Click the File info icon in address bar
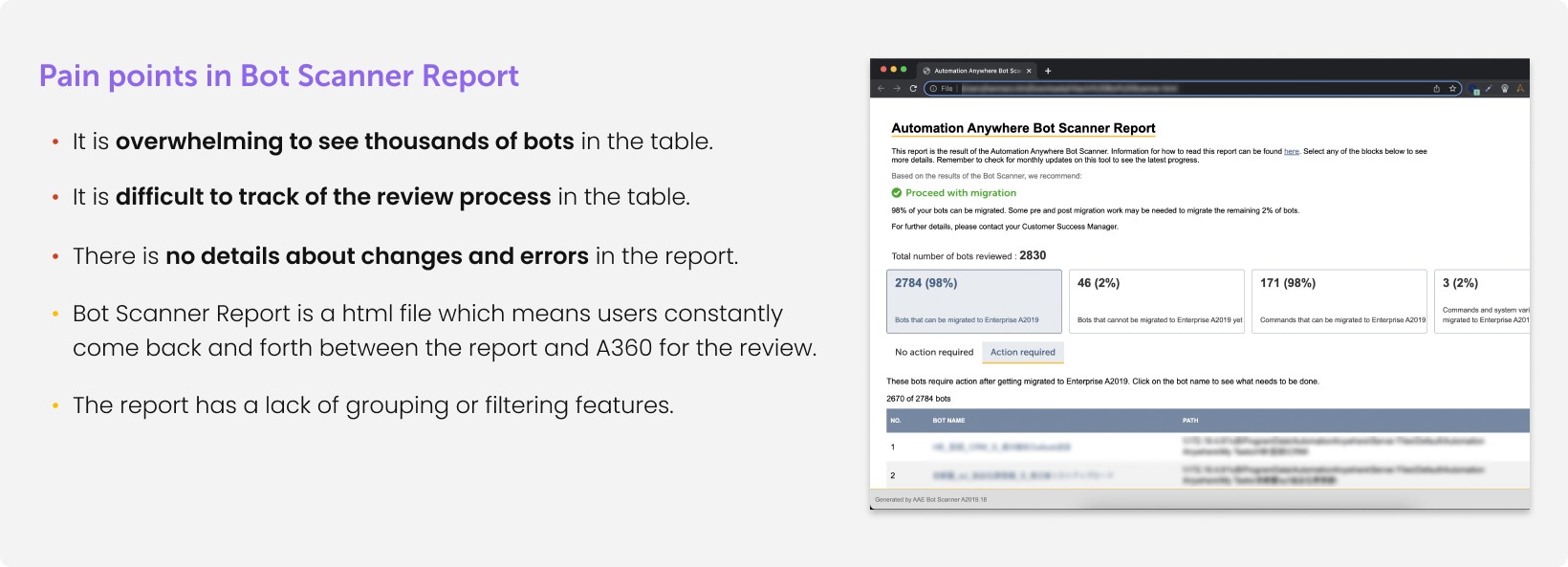Screen dimensions: 1568x567 (934, 89)
